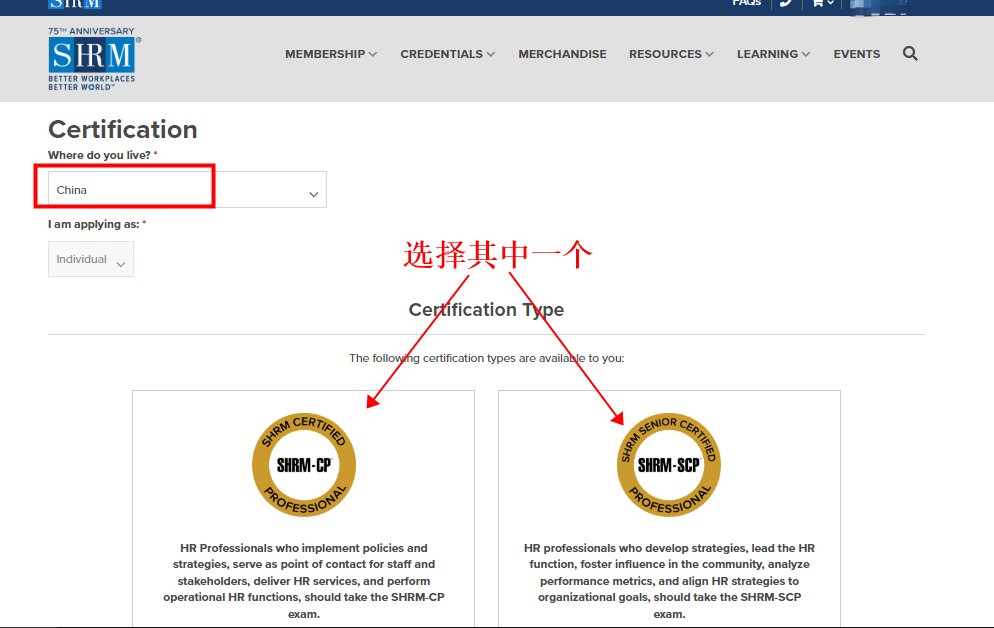Select the SHRM-CP certification badge
Viewport: 994px width, 628px height.
click(304, 465)
